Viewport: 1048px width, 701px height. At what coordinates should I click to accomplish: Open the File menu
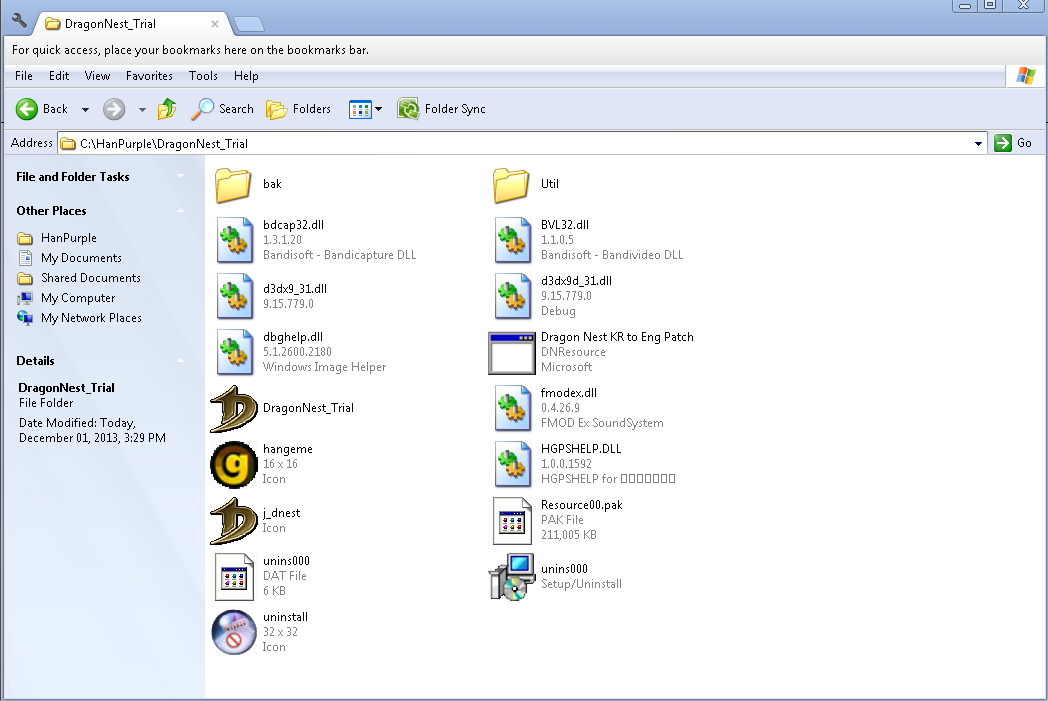[x=24, y=76]
